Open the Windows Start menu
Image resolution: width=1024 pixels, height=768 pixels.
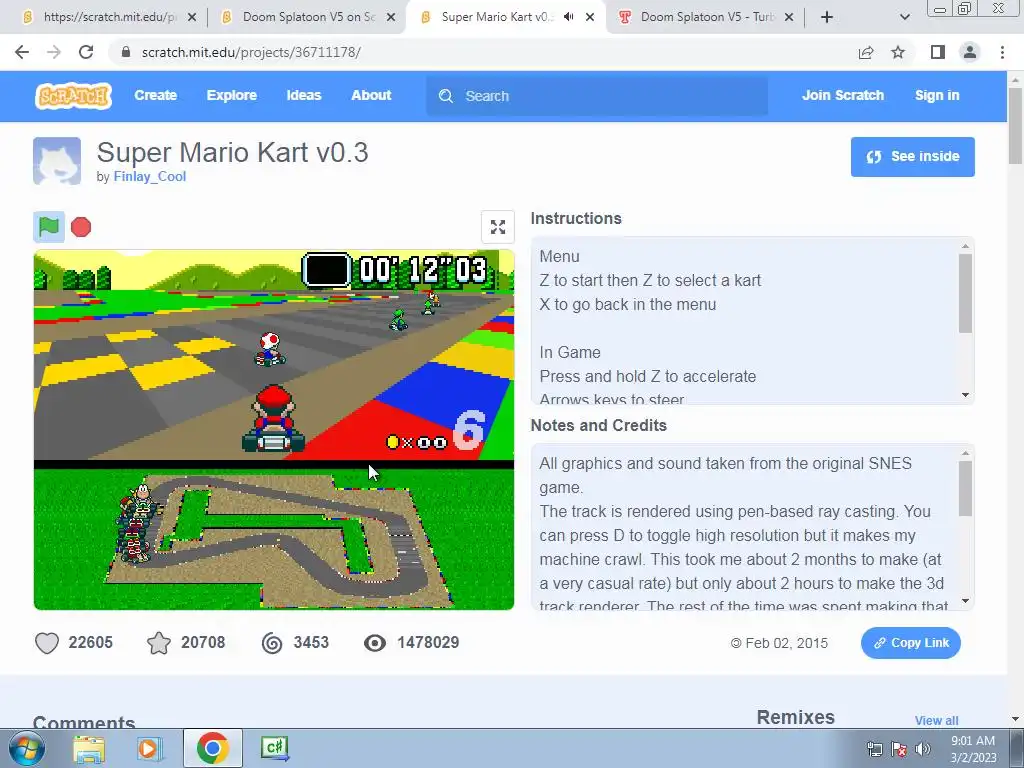26,748
